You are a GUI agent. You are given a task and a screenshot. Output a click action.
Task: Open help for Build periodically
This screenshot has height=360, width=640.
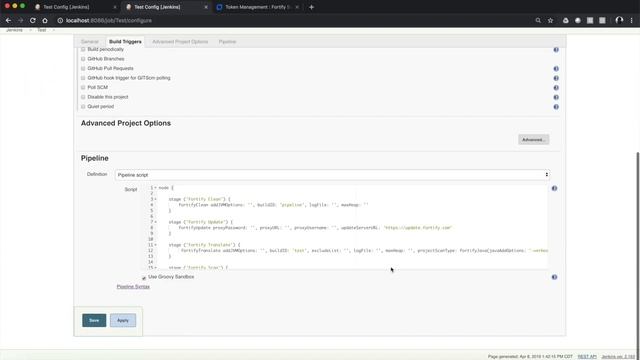(x=556, y=49)
